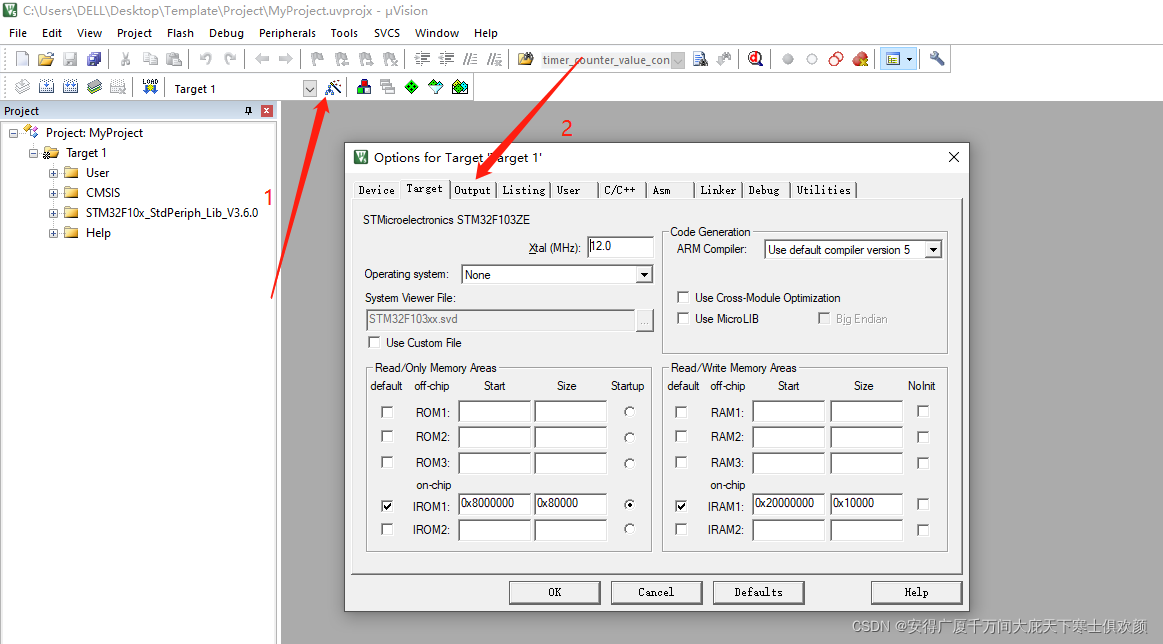Image resolution: width=1163 pixels, height=644 pixels.
Task: Click the dialog Help button
Action: pos(916,592)
